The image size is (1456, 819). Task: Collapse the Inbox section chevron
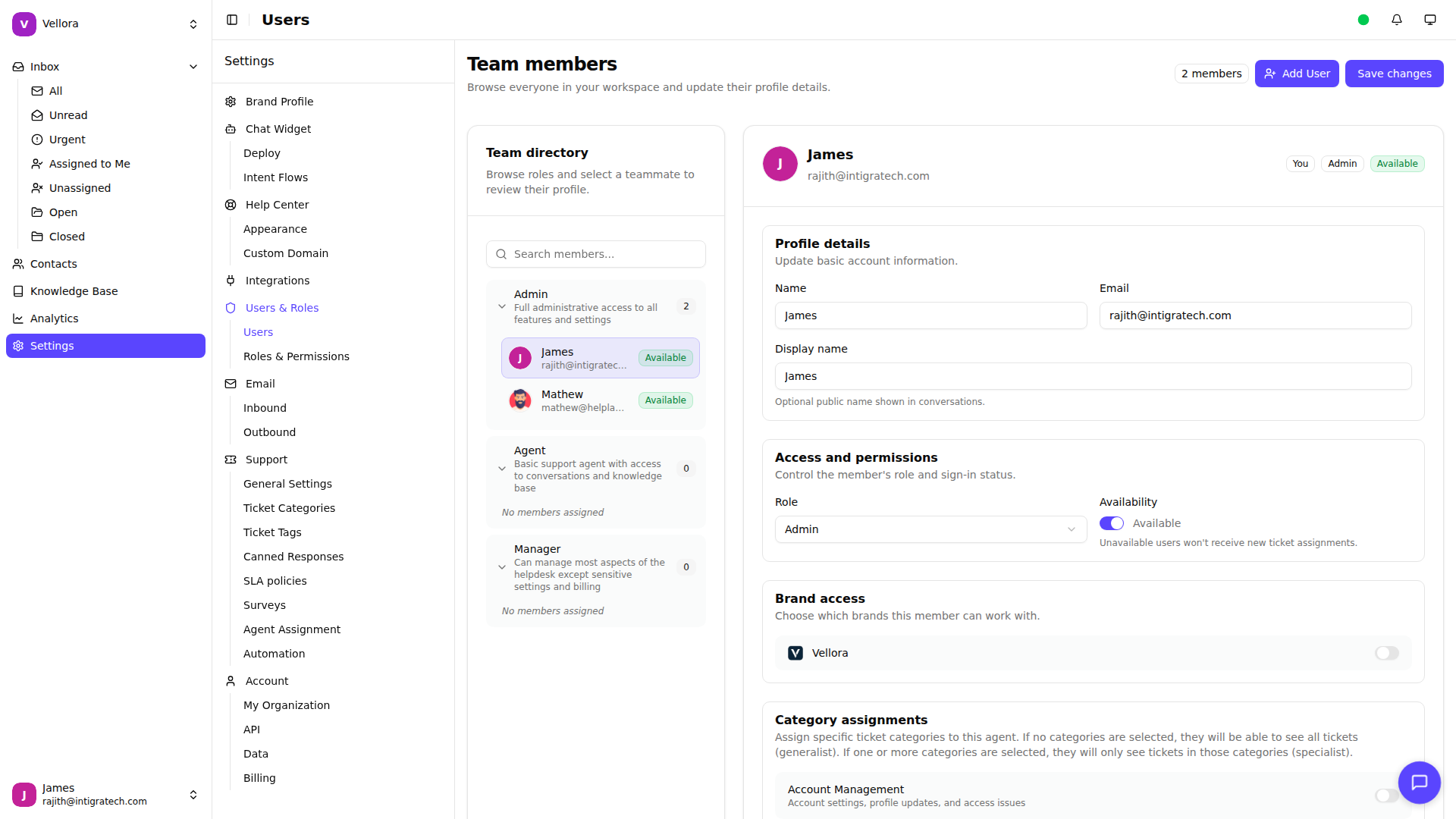coord(193,67)
